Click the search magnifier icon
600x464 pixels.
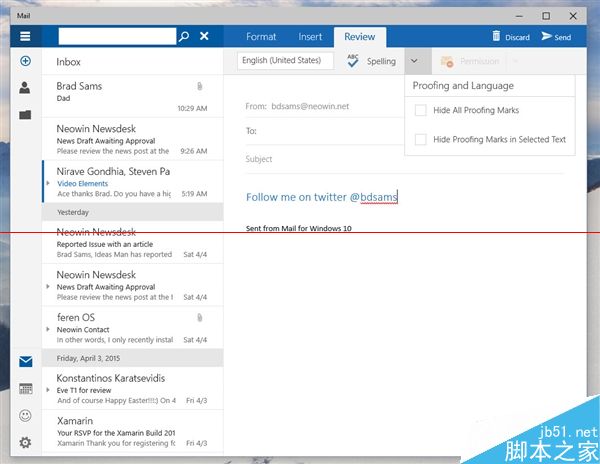tap(184, 36)
